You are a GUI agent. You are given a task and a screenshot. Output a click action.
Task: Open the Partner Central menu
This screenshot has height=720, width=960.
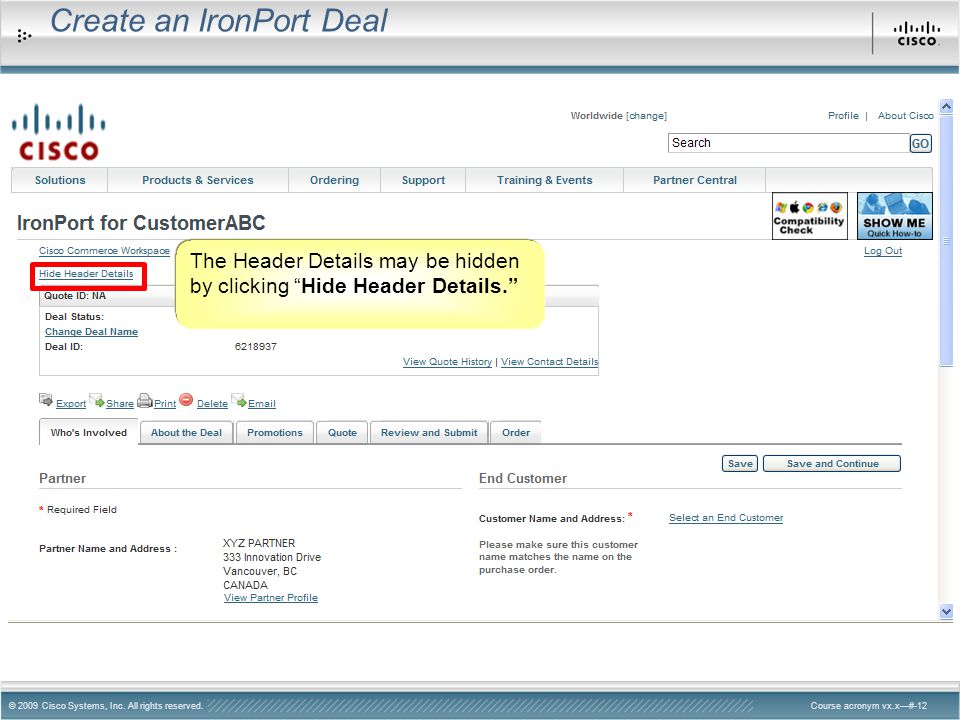pos(695,180)
